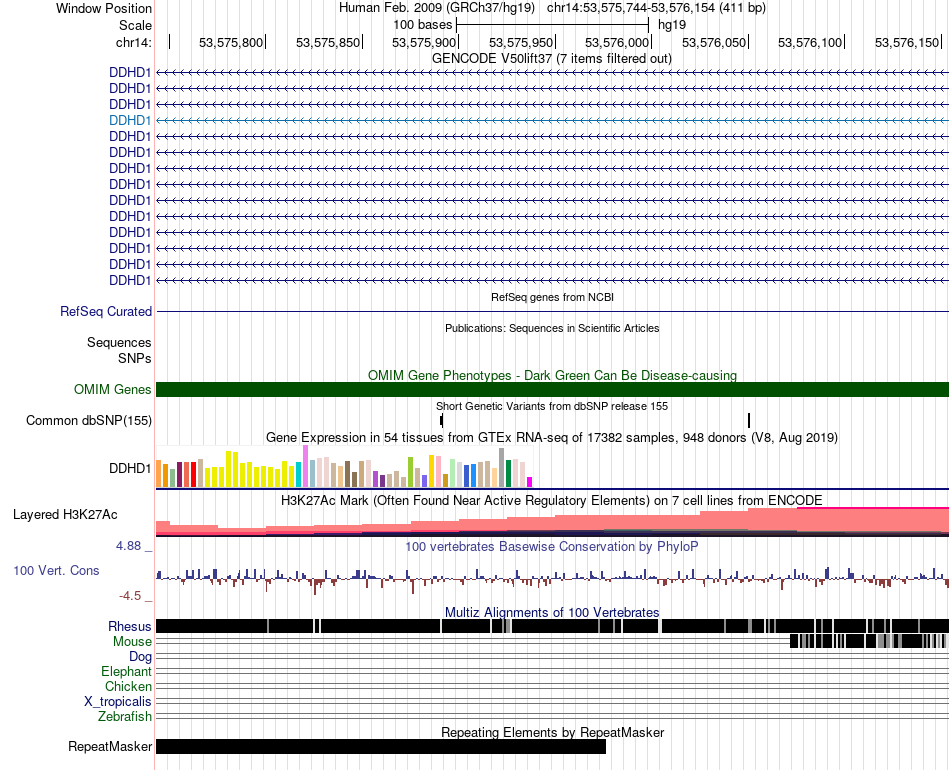
Task: Select the Mouse alignment row label
Action: pos(132,642)
